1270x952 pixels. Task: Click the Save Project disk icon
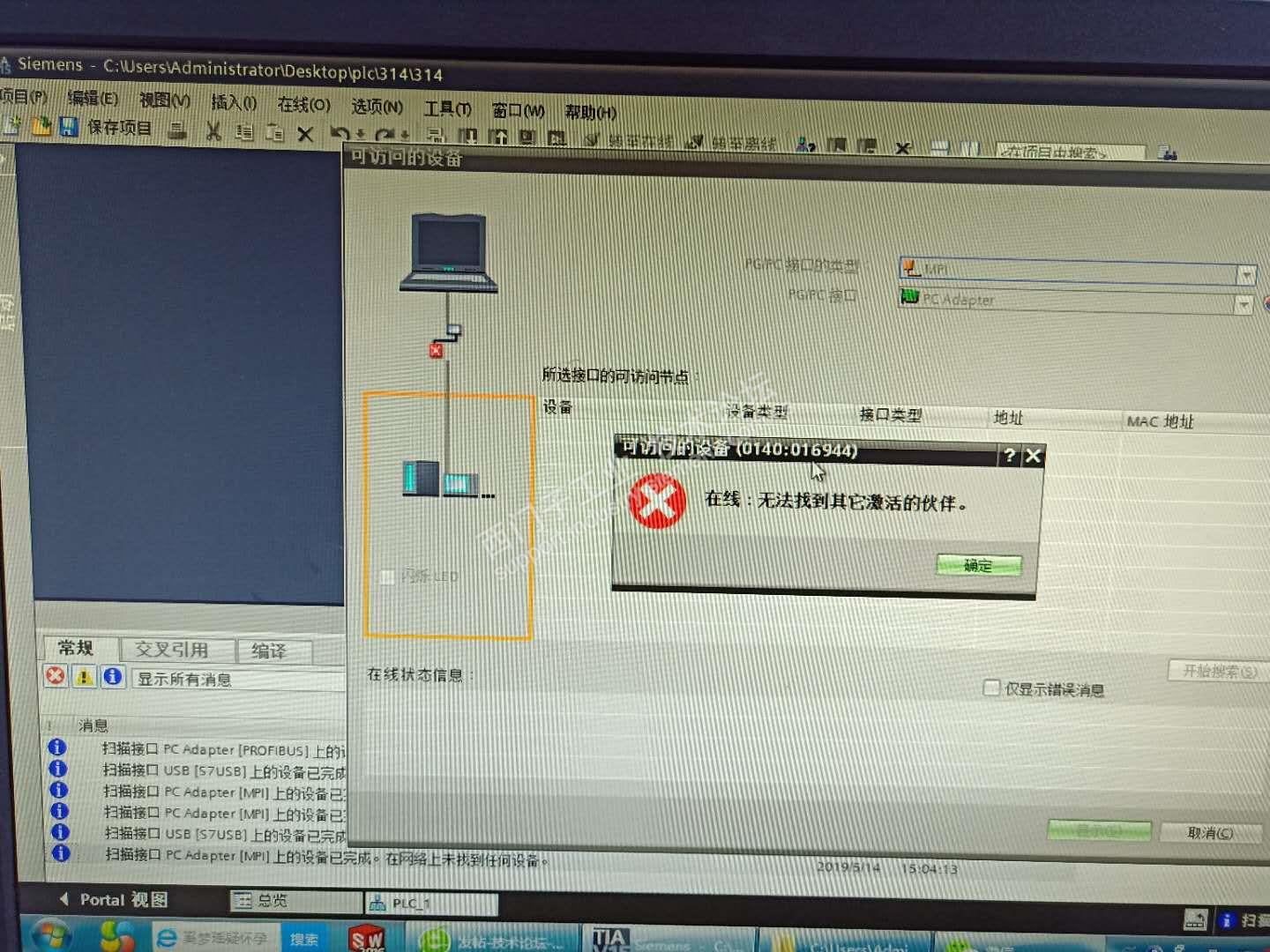point(68,126)
